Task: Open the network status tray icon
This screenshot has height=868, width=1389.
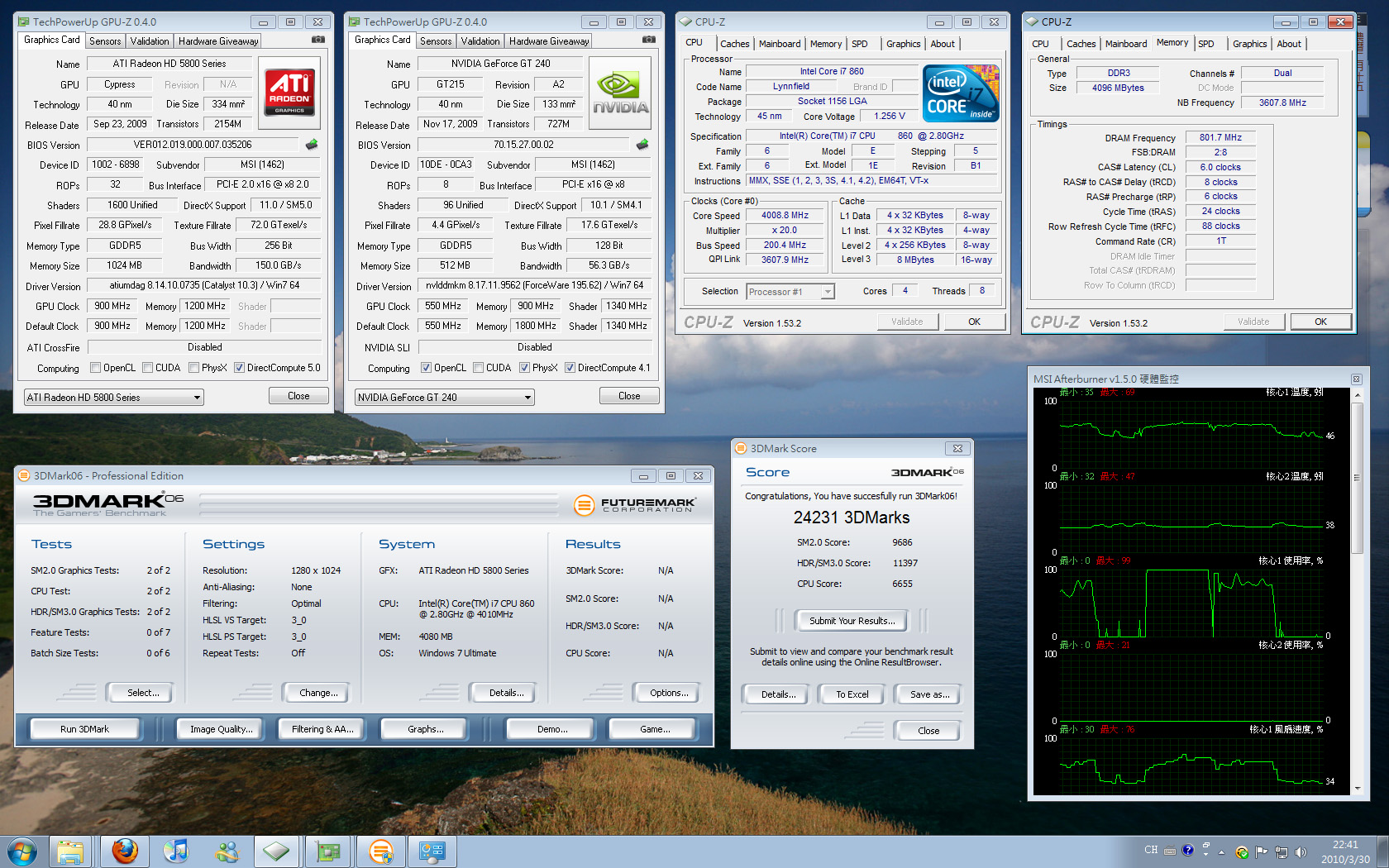Action: (x=1282, y=851)
